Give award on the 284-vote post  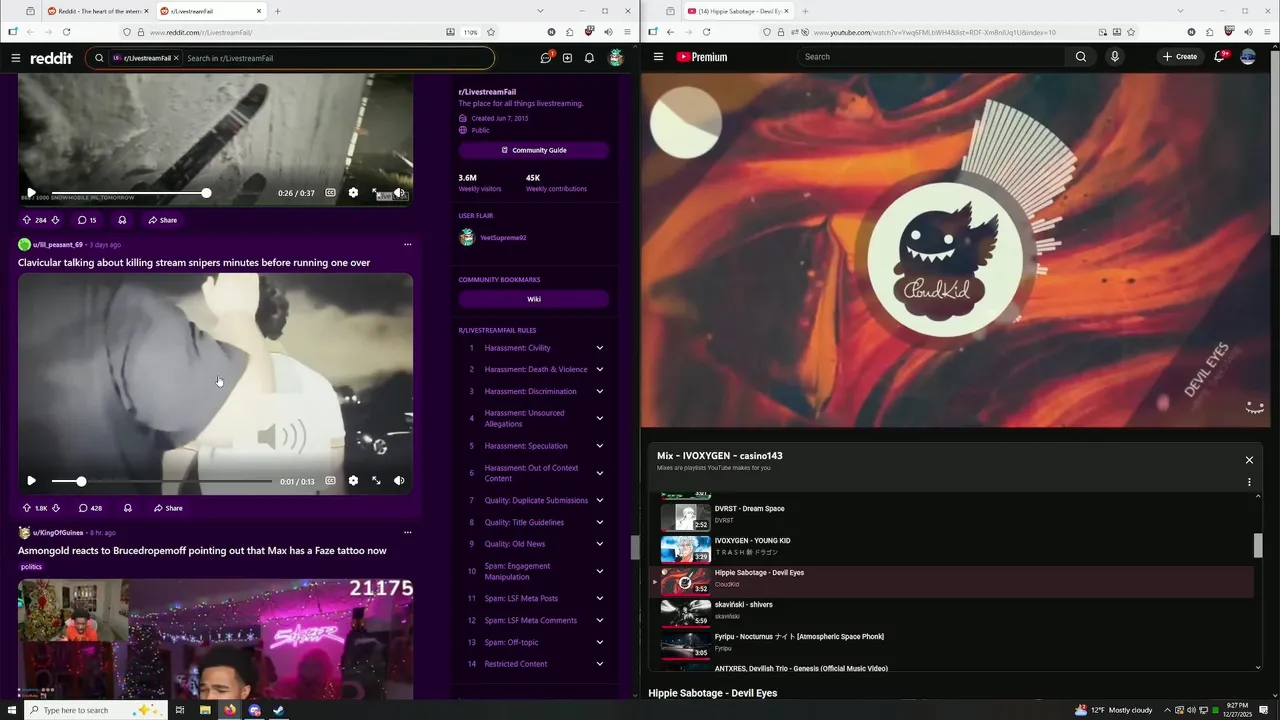coord(122,220)
